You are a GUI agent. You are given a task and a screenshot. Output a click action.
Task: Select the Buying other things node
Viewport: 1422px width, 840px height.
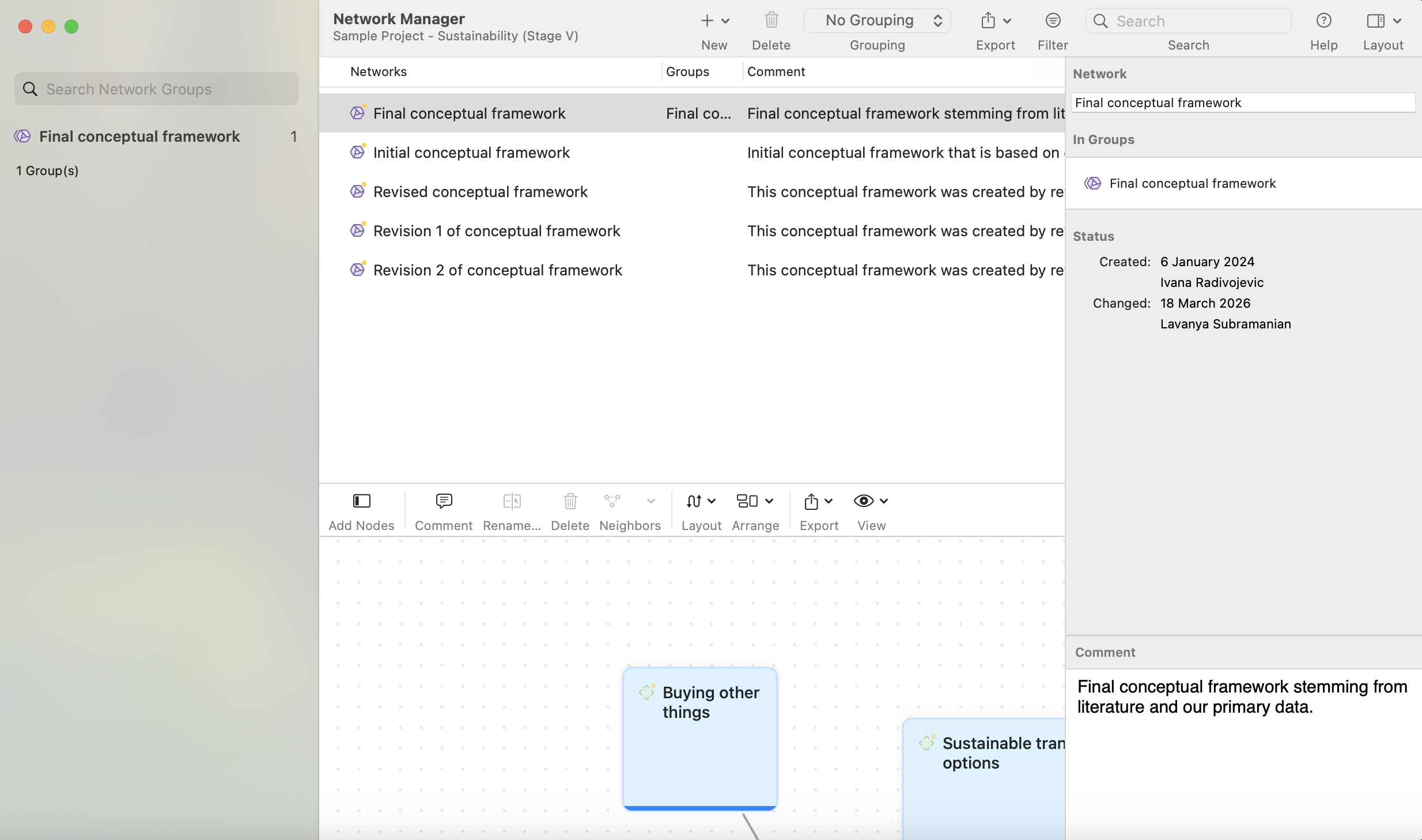pyautogui.click(x=699, y=737)
